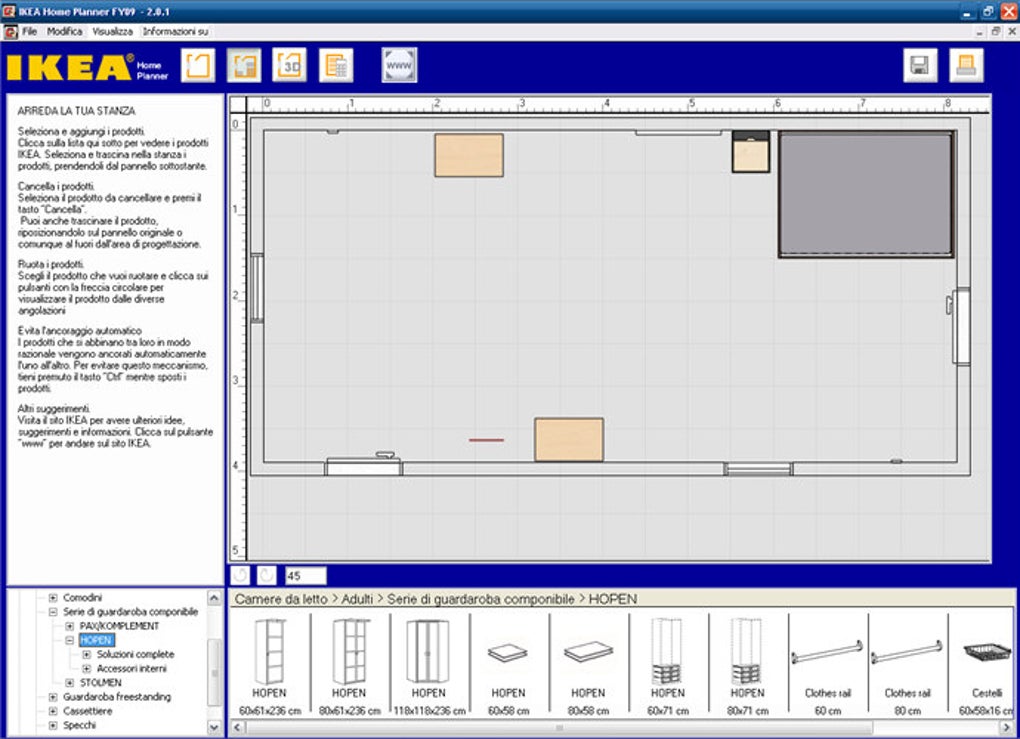Expand the Soluzioni complete node

87,654
